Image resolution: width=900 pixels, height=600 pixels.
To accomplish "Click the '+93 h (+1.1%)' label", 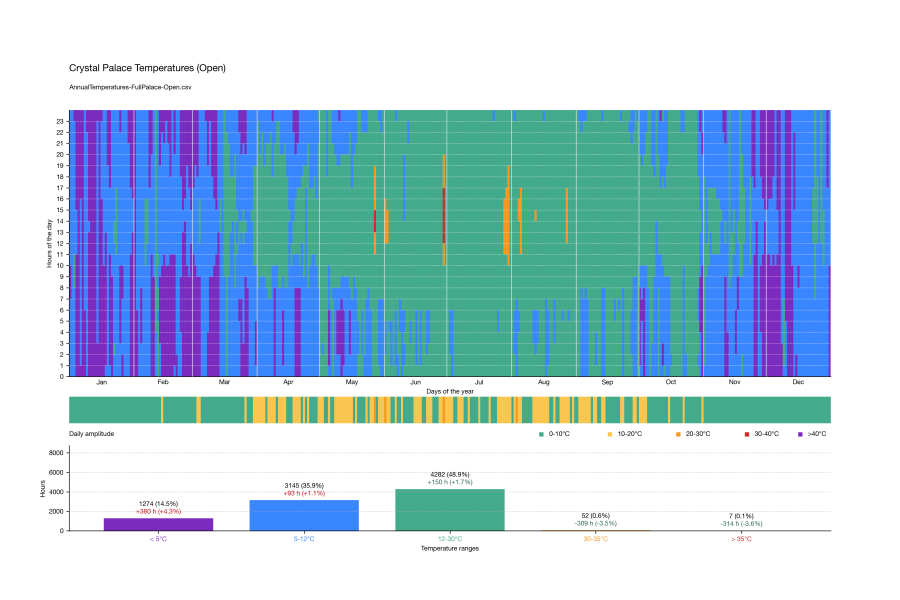I will tap(304, 493).
